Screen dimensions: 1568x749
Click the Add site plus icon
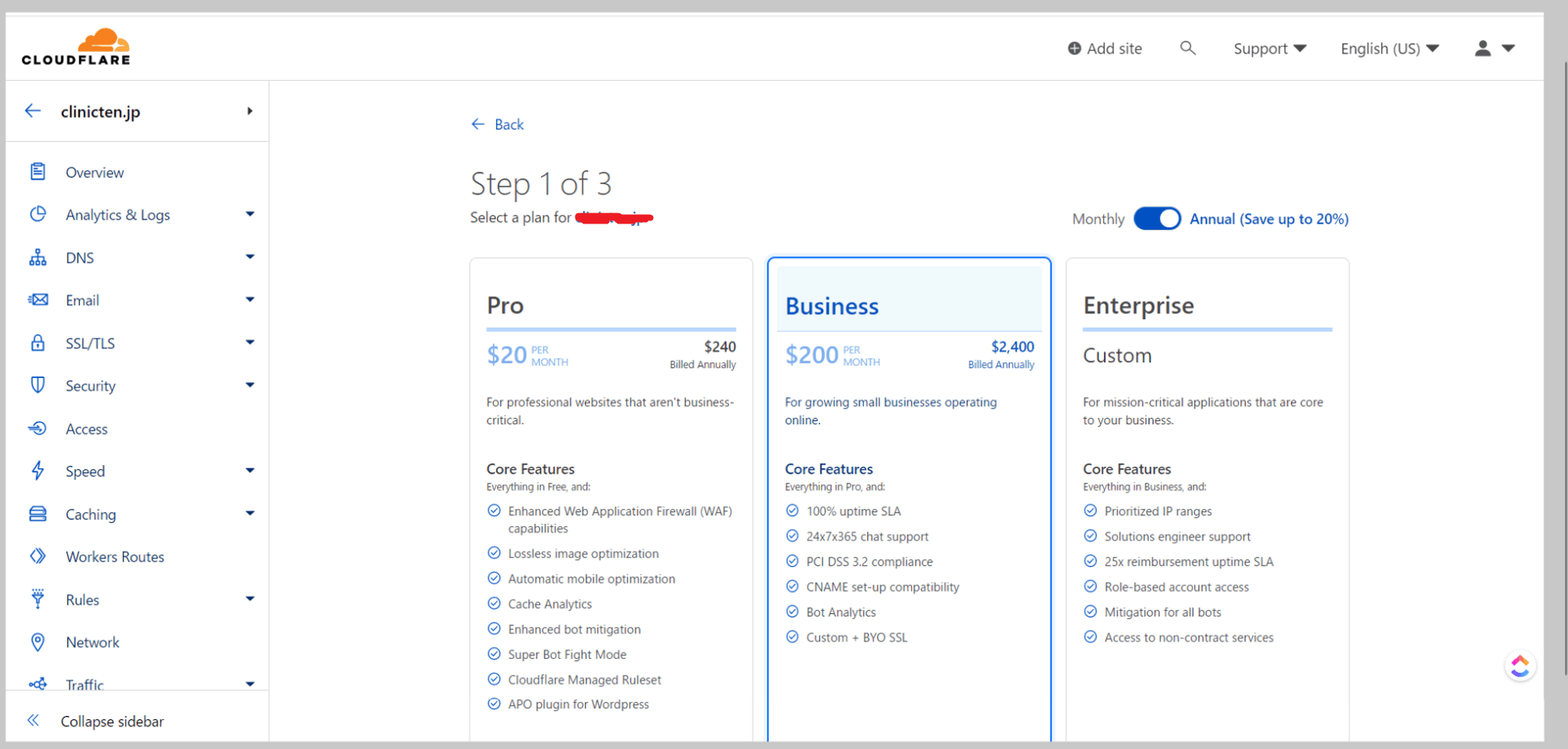pyautogui.click(x=1074, y=49)
